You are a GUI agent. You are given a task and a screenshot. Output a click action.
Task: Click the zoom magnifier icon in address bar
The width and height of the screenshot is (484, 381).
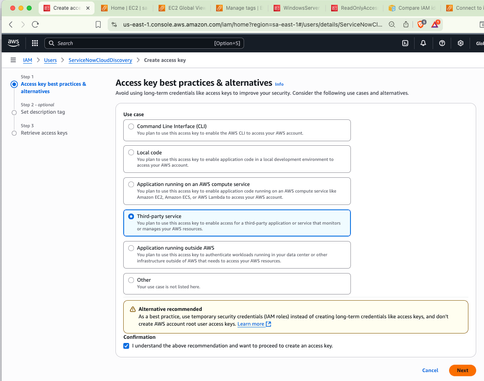(392, 24)
